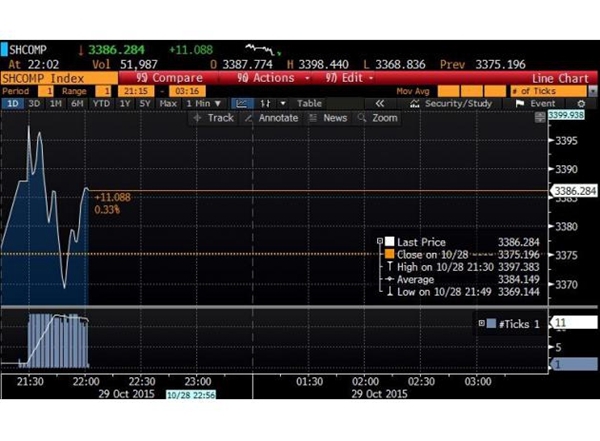Select the line chart type icon
This screenshot has height=441, width=600.
point(242,103)
